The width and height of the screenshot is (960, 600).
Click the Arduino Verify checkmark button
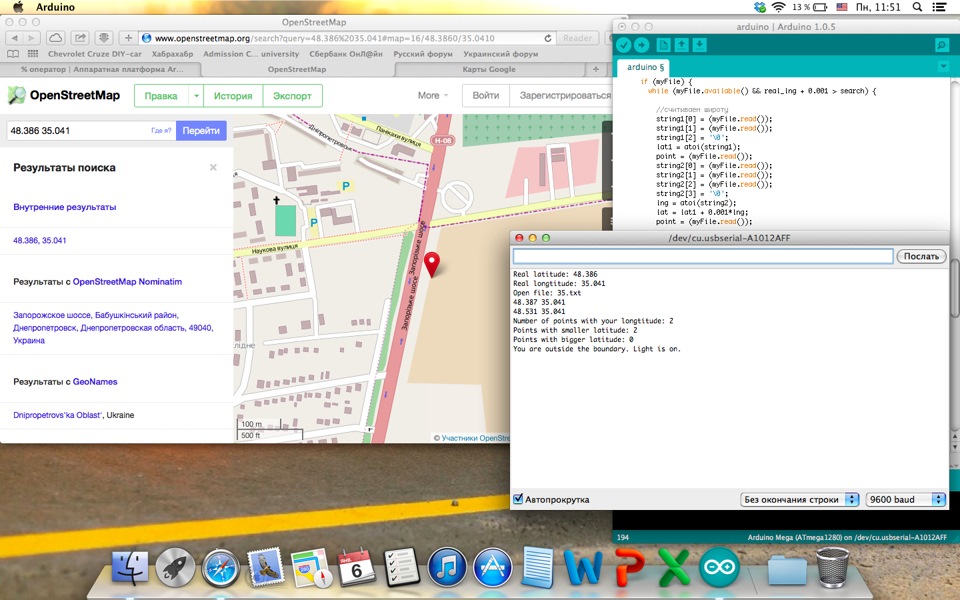point(623,45)
